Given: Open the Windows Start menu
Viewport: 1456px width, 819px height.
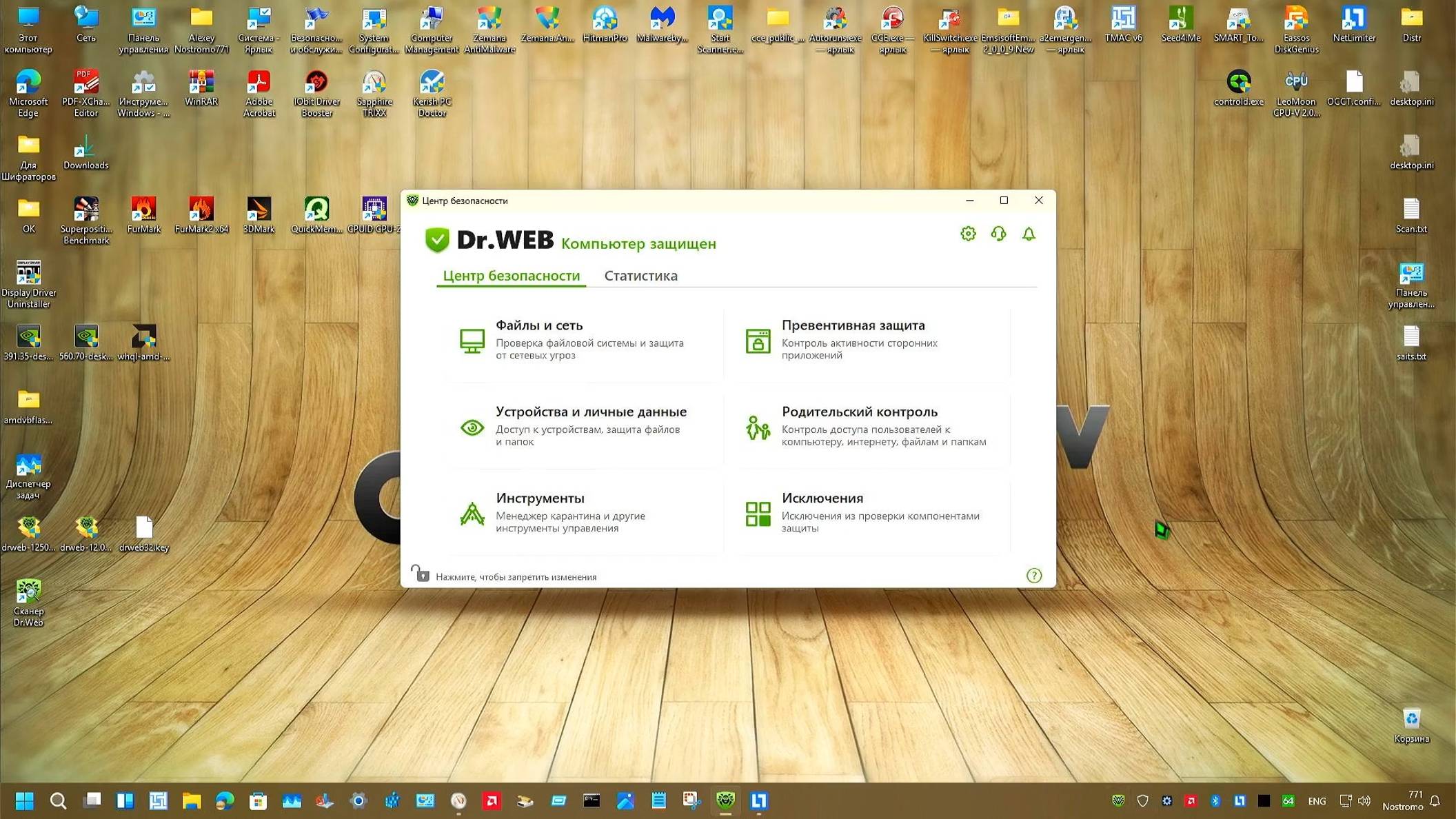Looking at the screenshot, I should 25,800.
